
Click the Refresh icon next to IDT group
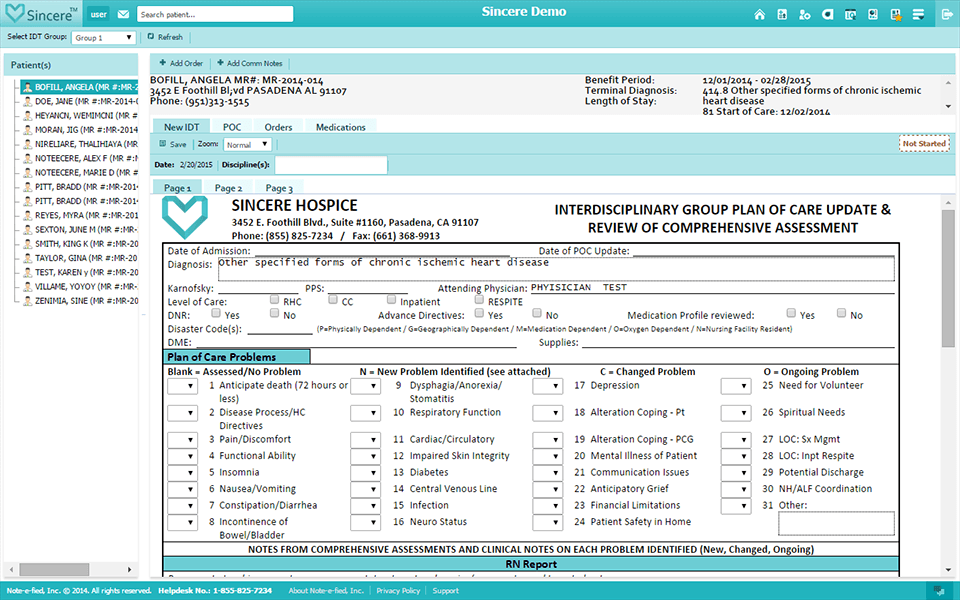click(x=151, y=37)
